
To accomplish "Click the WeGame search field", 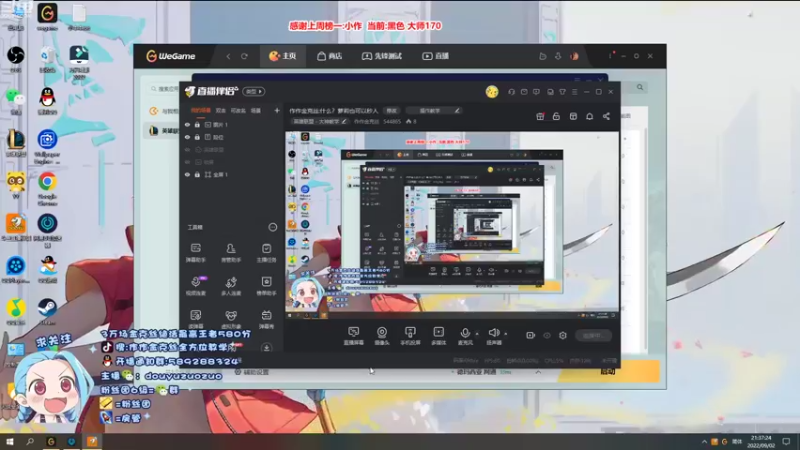I will [x=163, y=89].
